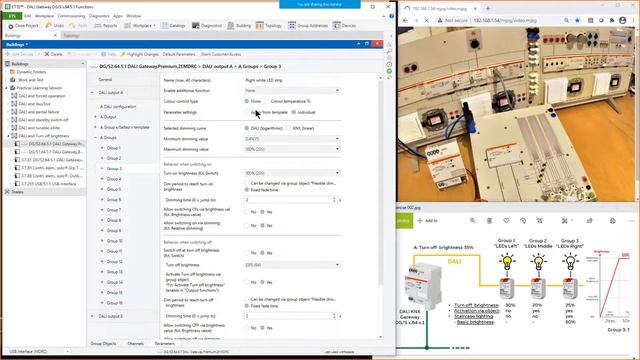
Task: Select Colour temperature Tc radio option
Action: pos(267,101)
